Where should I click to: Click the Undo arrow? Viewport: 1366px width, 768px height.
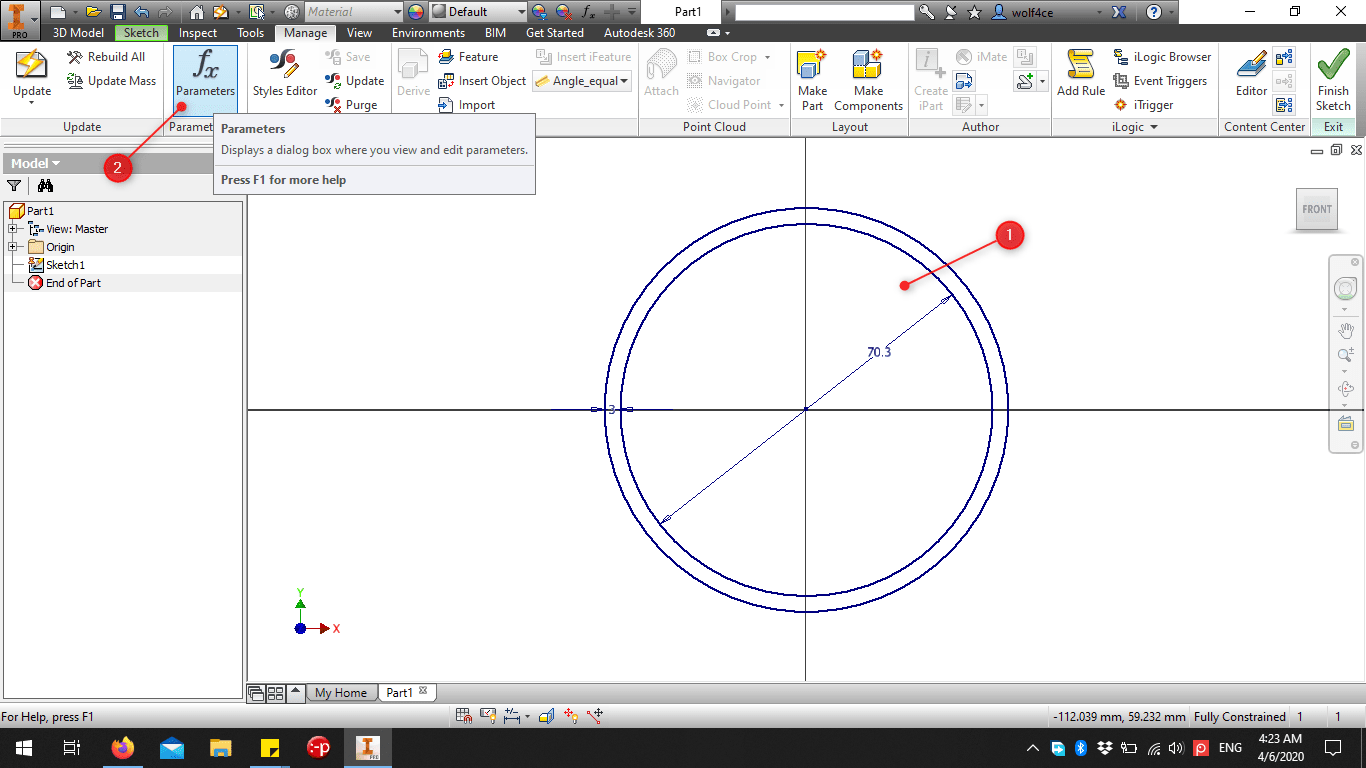pos(141,12)
